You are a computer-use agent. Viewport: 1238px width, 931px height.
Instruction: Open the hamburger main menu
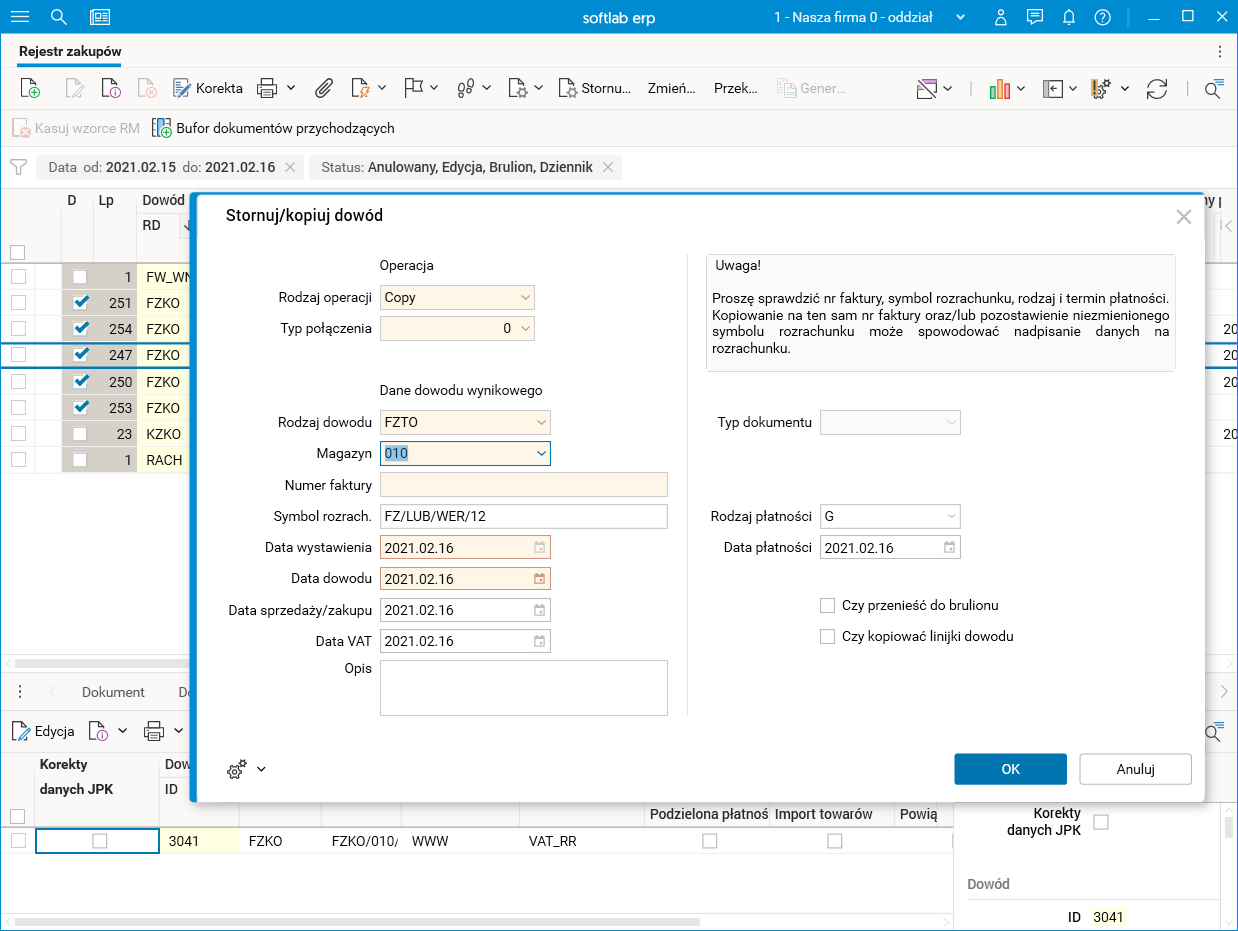click(x=19, y=17)
